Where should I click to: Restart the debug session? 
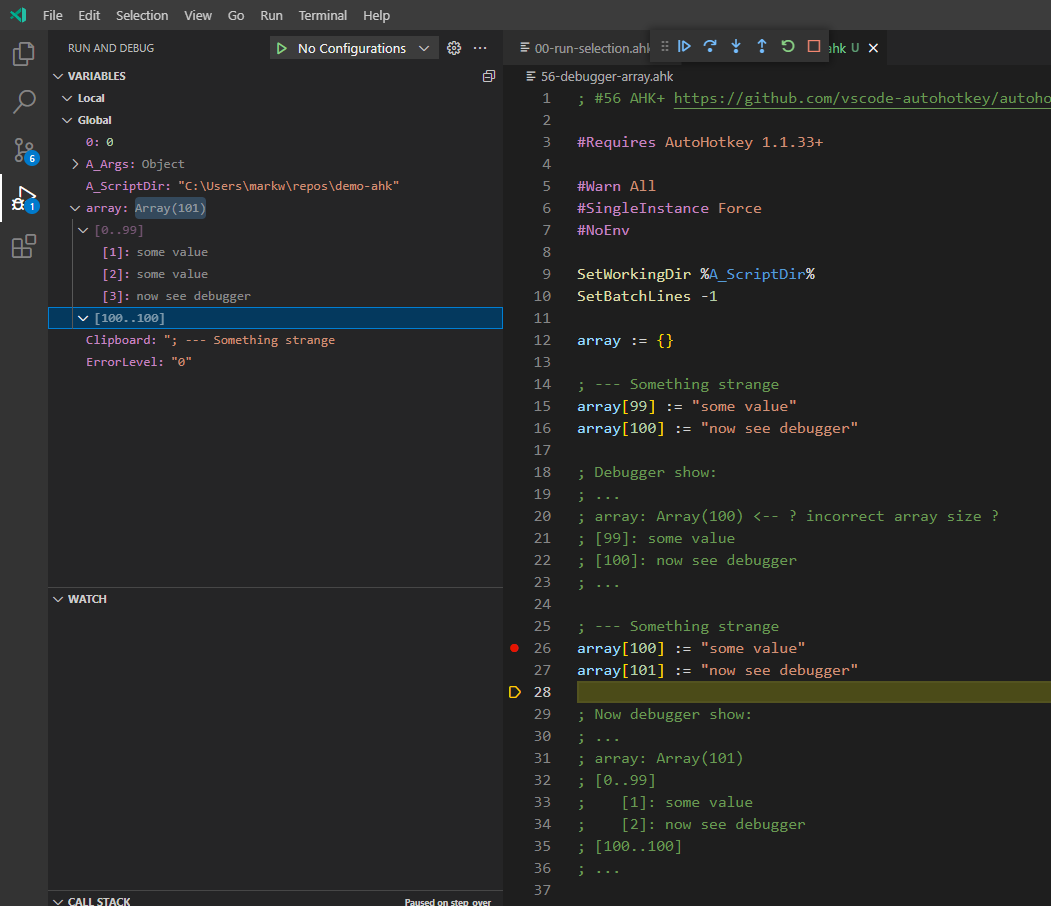coord(788,46)
